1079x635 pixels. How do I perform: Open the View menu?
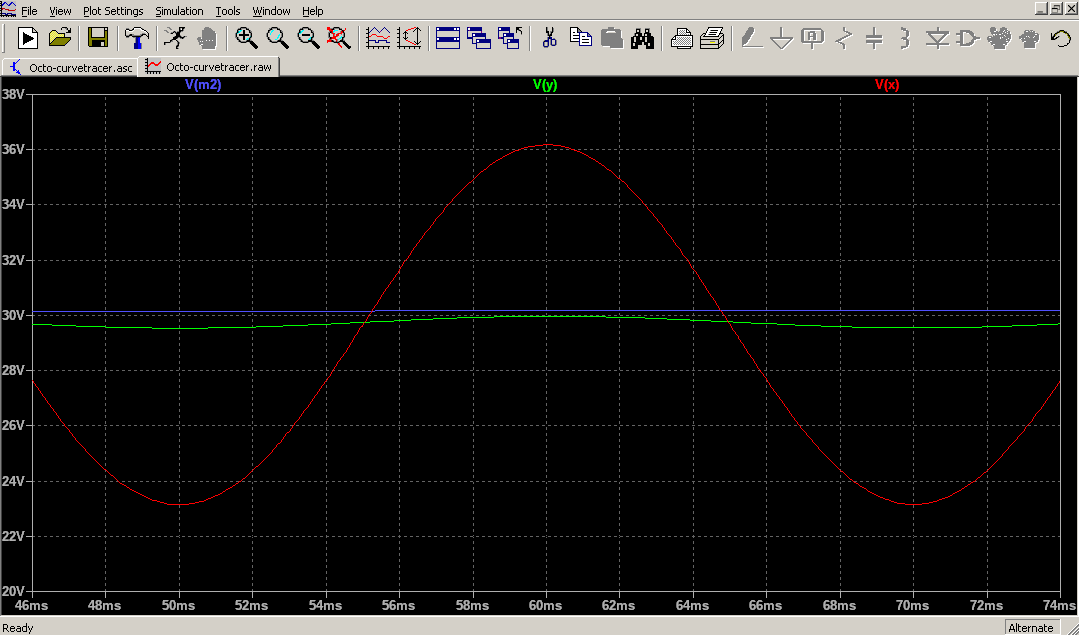[x=61, y=11]
